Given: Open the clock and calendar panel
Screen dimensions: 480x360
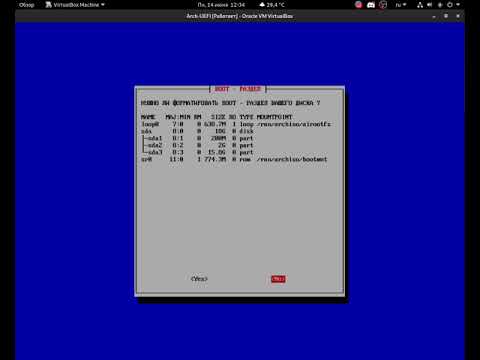Looking at the screenshot, I should click(221, 5).
